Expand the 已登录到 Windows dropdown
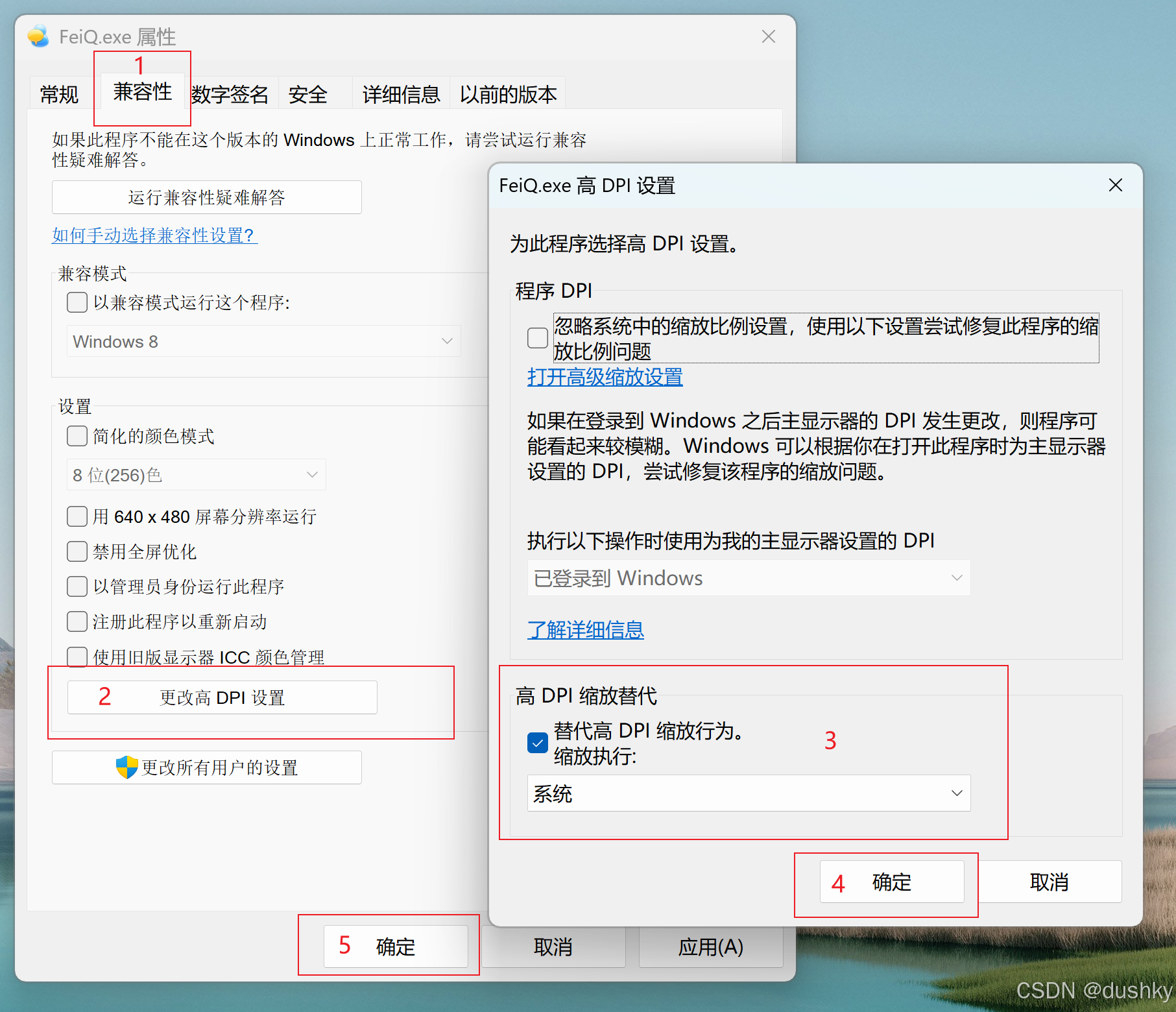Screen dimensions: 1176x1012 coord(749,577)
